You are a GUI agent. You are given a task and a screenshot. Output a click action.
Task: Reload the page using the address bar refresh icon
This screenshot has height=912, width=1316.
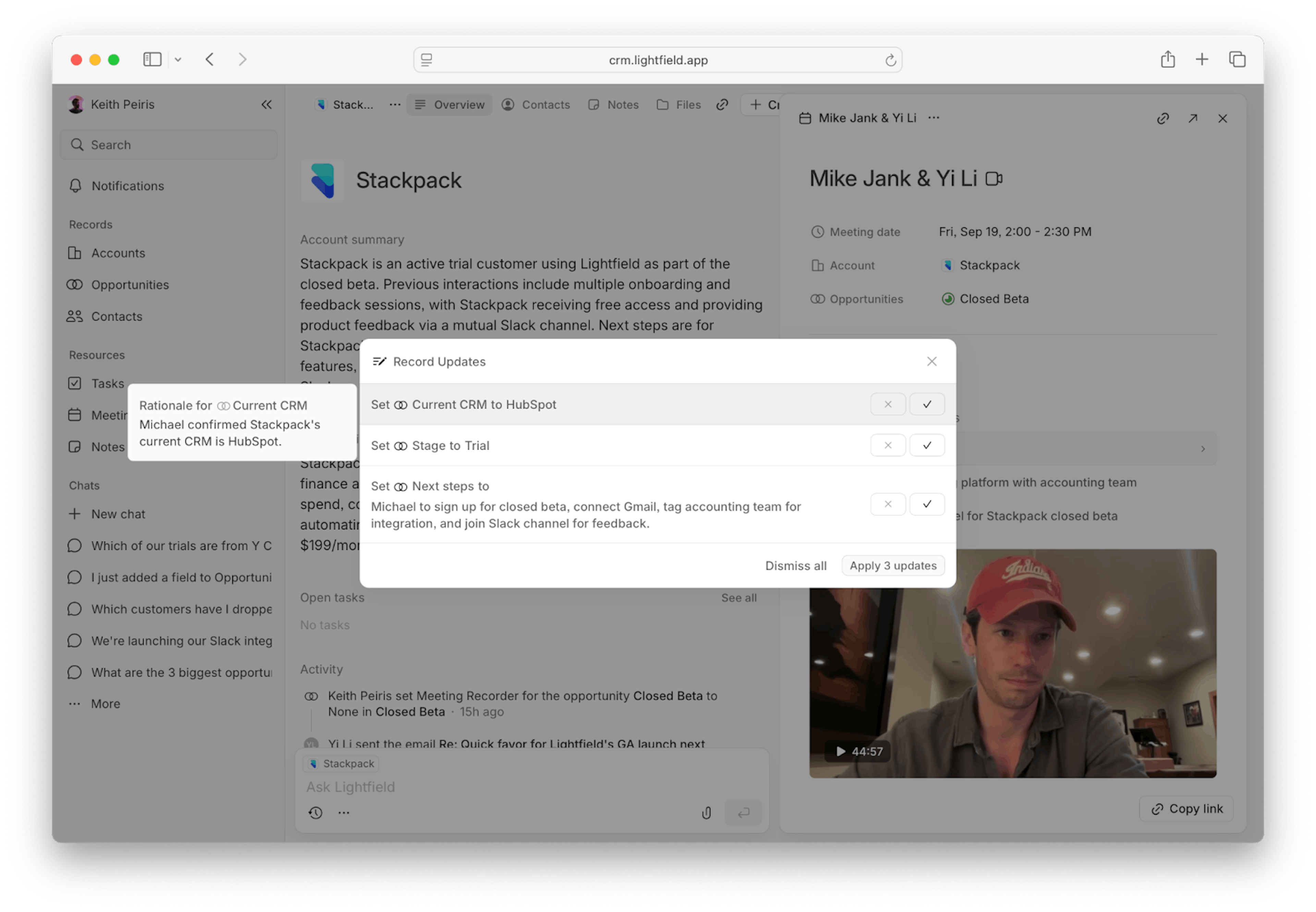coord(890,60)
